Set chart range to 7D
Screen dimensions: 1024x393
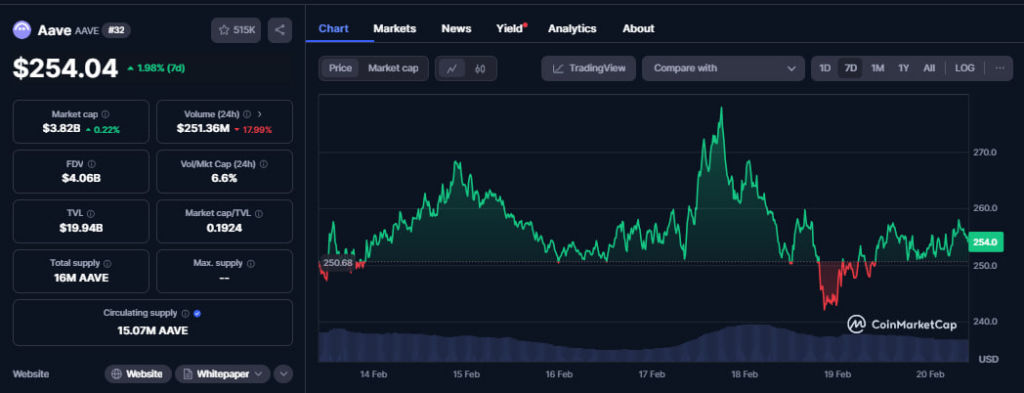(x=850, y=68)
